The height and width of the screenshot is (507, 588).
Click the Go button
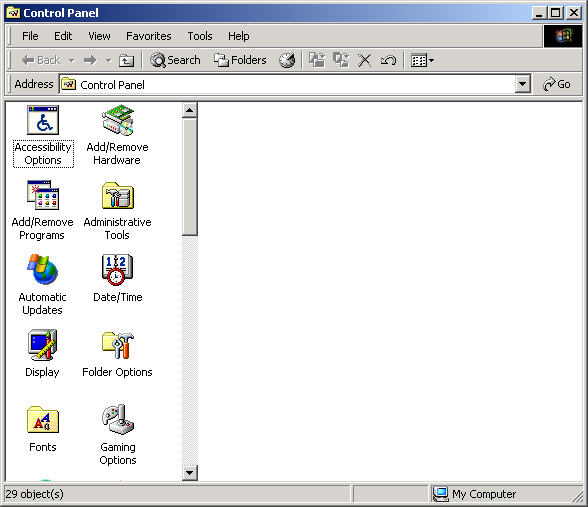coord(557,84)
